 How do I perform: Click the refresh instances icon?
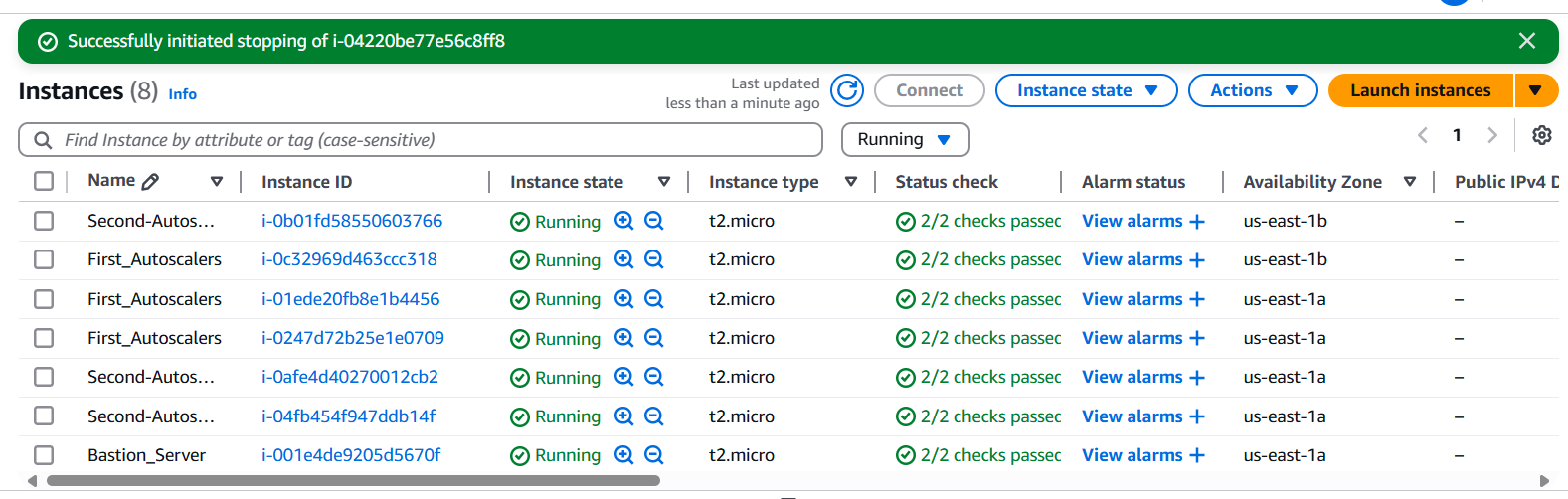847,90
